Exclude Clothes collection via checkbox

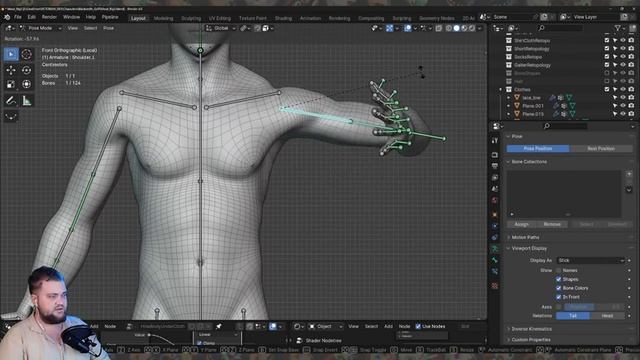[607, 89]
